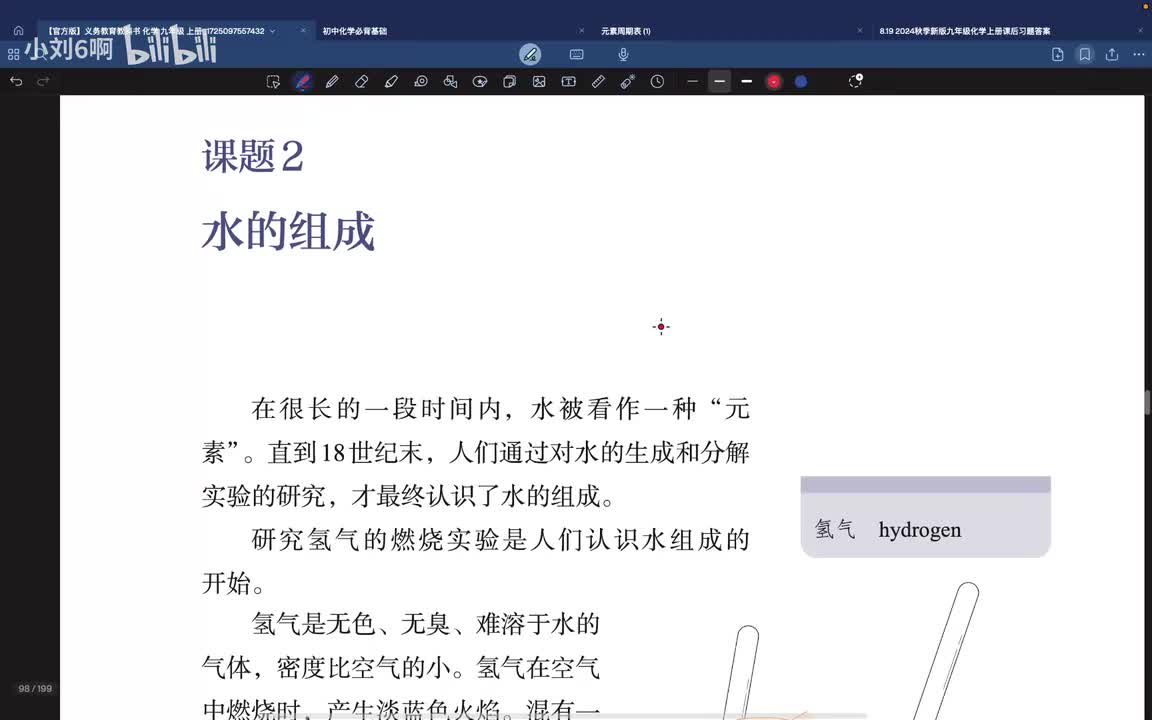Viewport: 1152px width, 720px height.
Task: Switch to keyboard input mode
Action: (577, 54)
